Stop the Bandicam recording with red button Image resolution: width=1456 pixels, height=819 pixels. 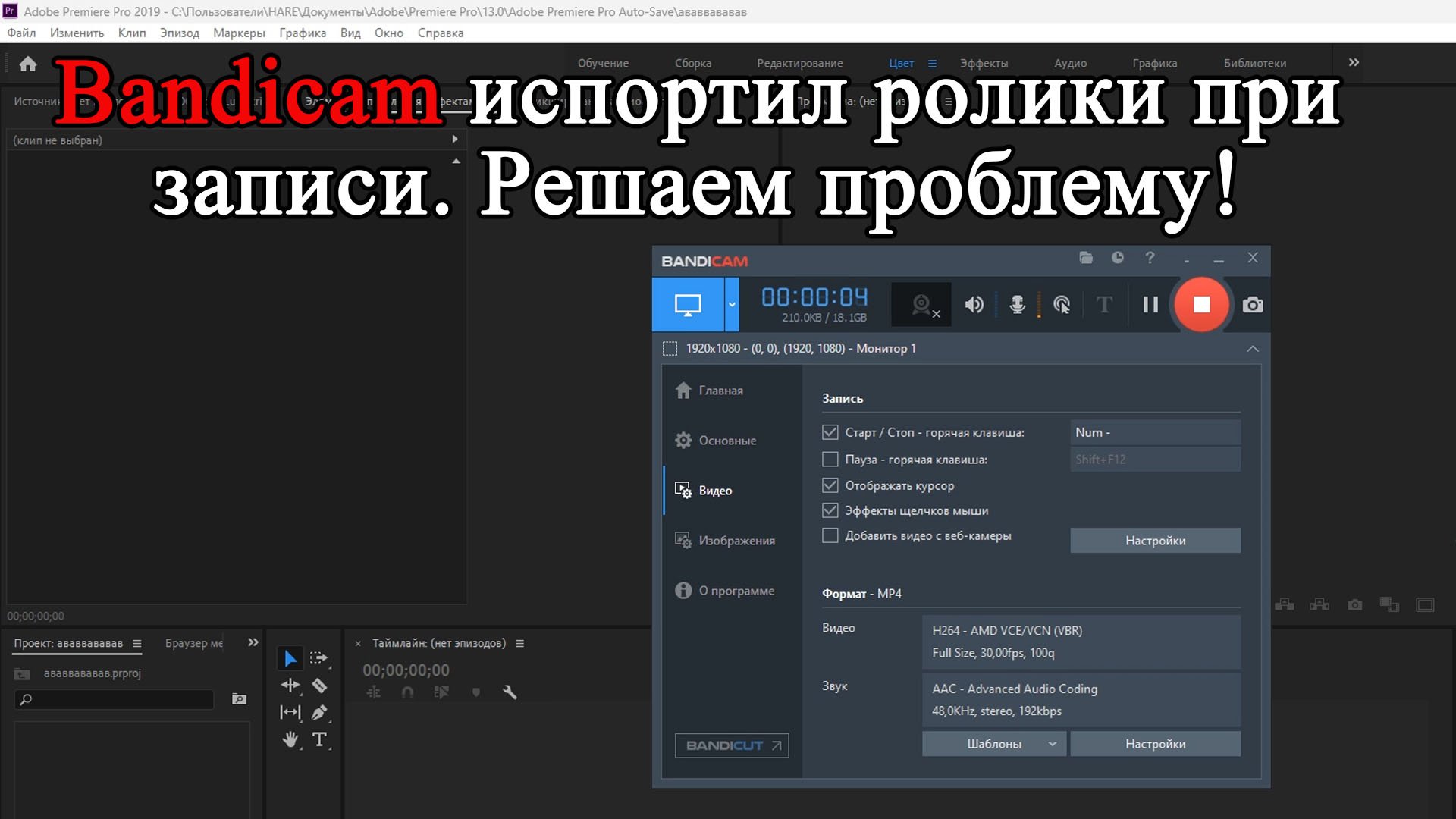(1201, 305)
